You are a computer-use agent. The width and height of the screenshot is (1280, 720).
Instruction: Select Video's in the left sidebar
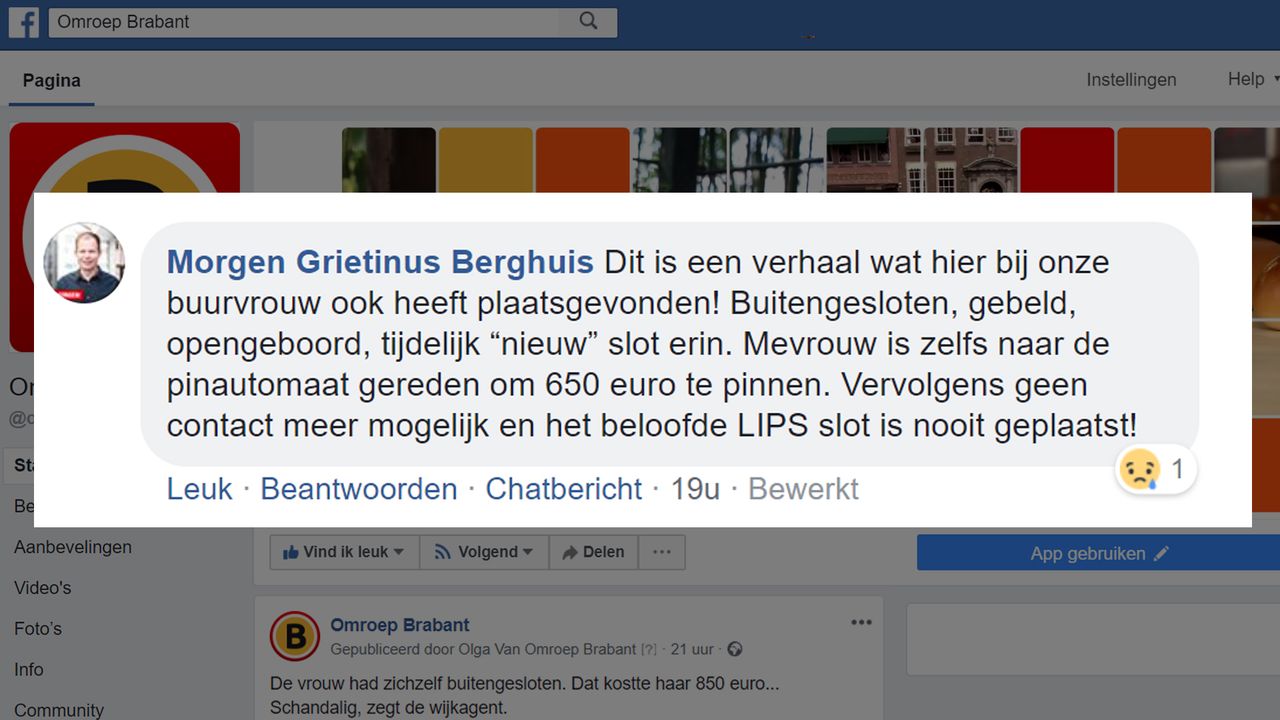point(43,588)
